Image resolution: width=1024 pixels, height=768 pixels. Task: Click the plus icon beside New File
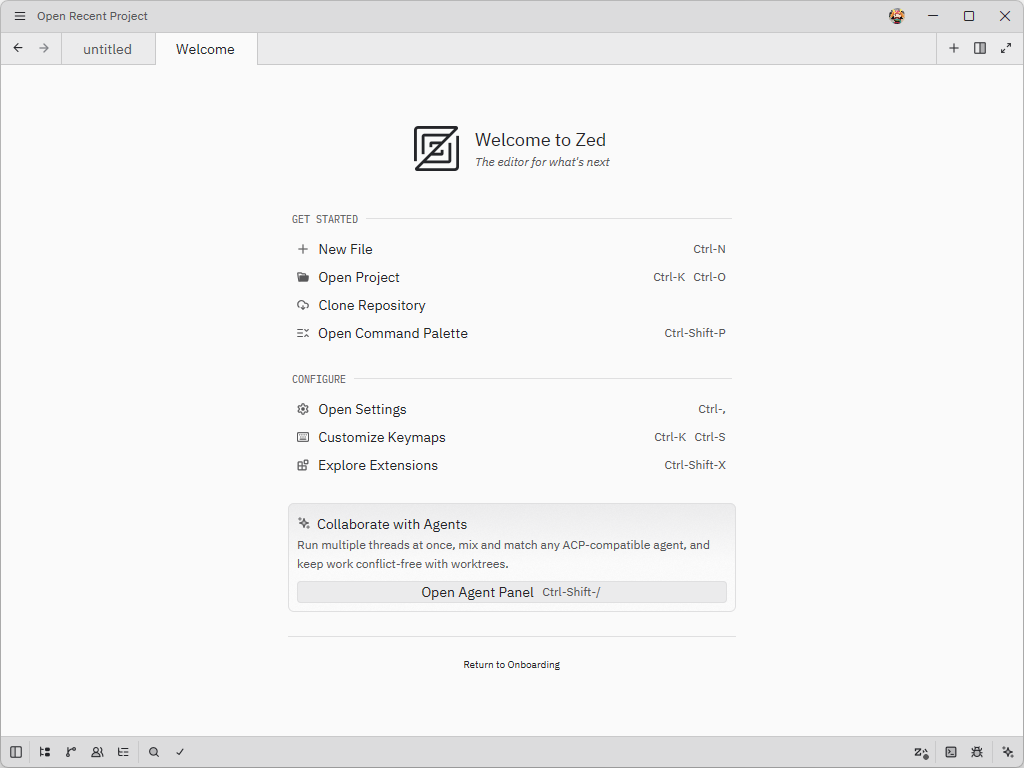pyautogui.click(x=302, y=249)
